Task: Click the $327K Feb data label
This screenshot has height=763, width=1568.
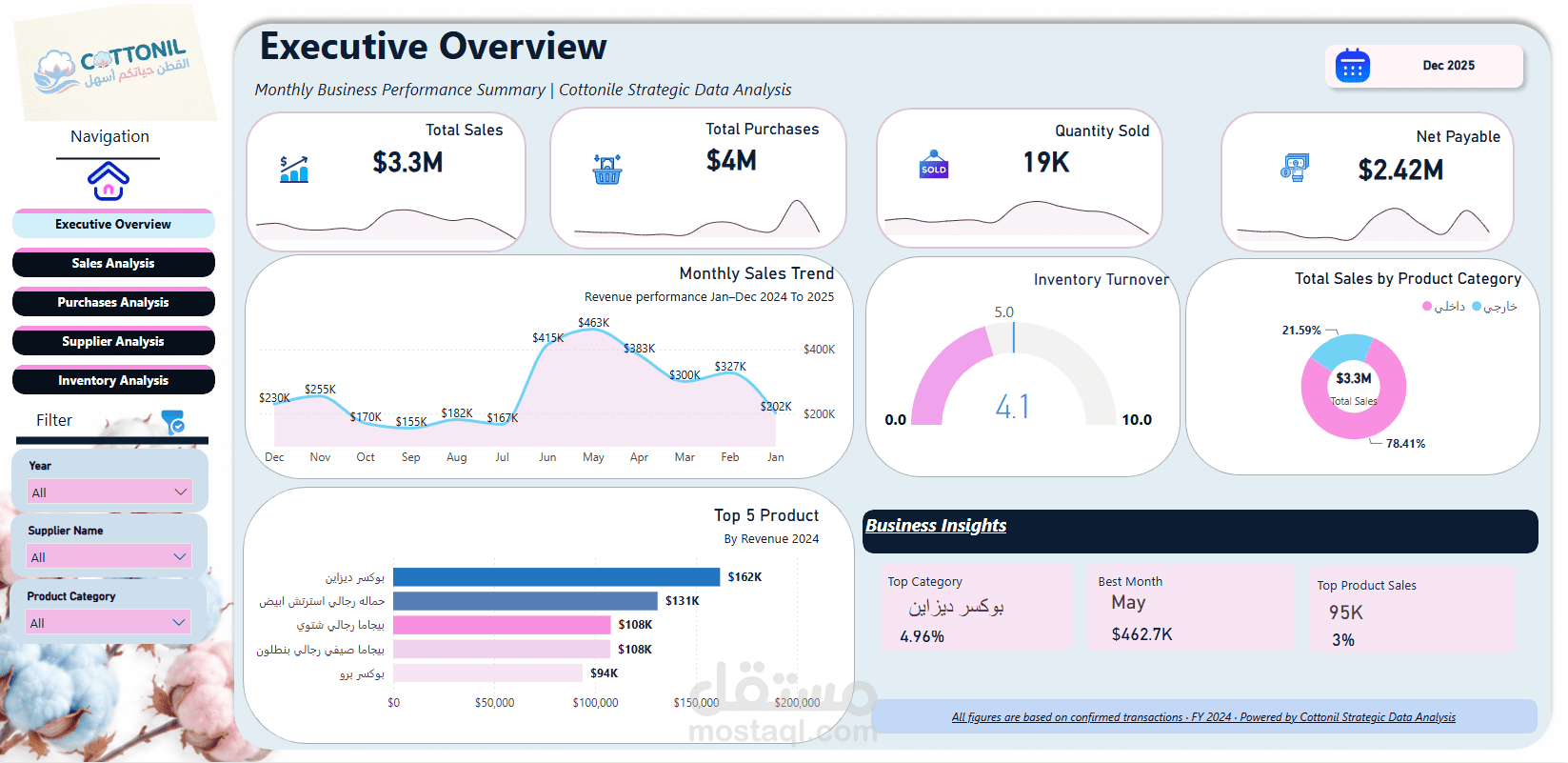Action: (730, 366)
